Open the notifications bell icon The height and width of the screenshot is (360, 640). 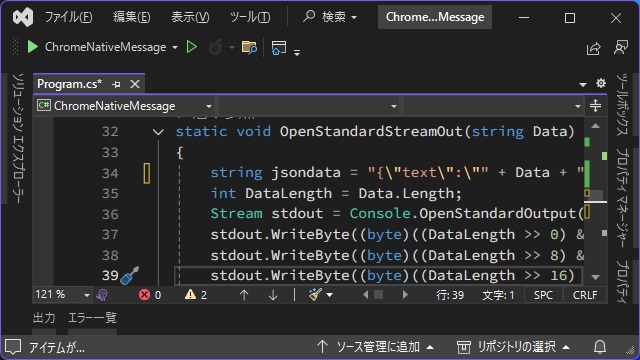(x=600, y=347)
